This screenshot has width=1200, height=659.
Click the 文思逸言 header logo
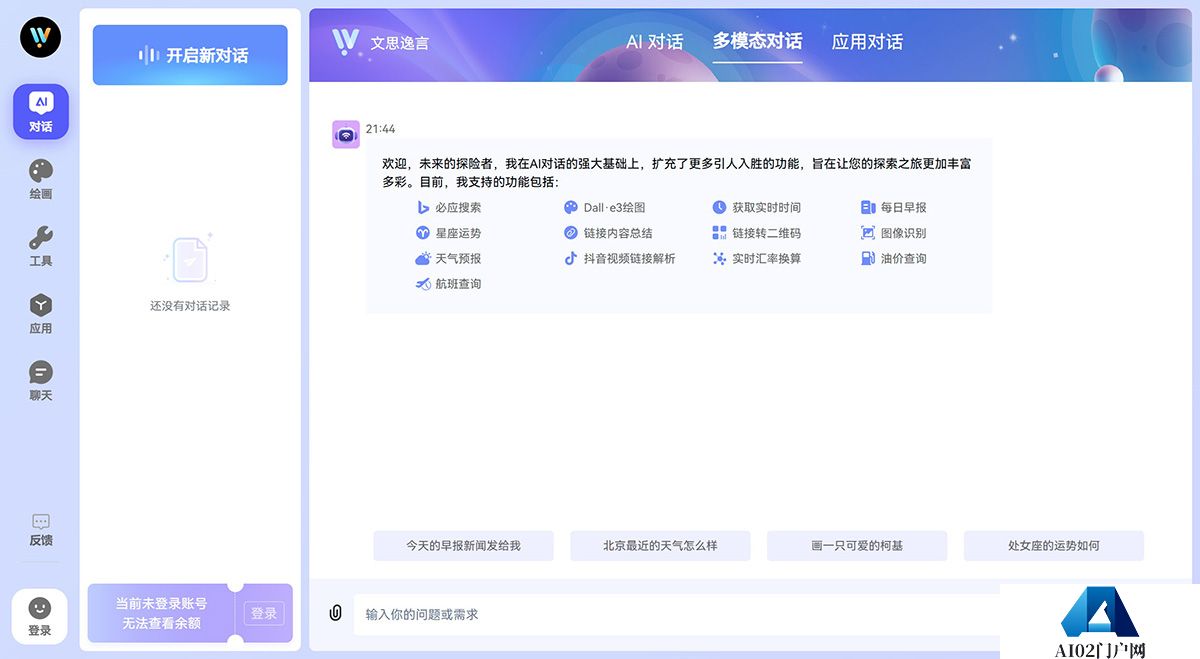coord(381,42)
